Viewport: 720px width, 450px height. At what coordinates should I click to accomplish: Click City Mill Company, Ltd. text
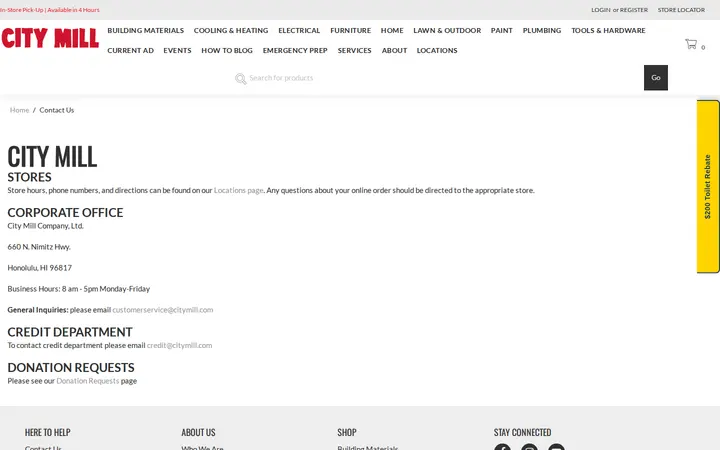45,226
